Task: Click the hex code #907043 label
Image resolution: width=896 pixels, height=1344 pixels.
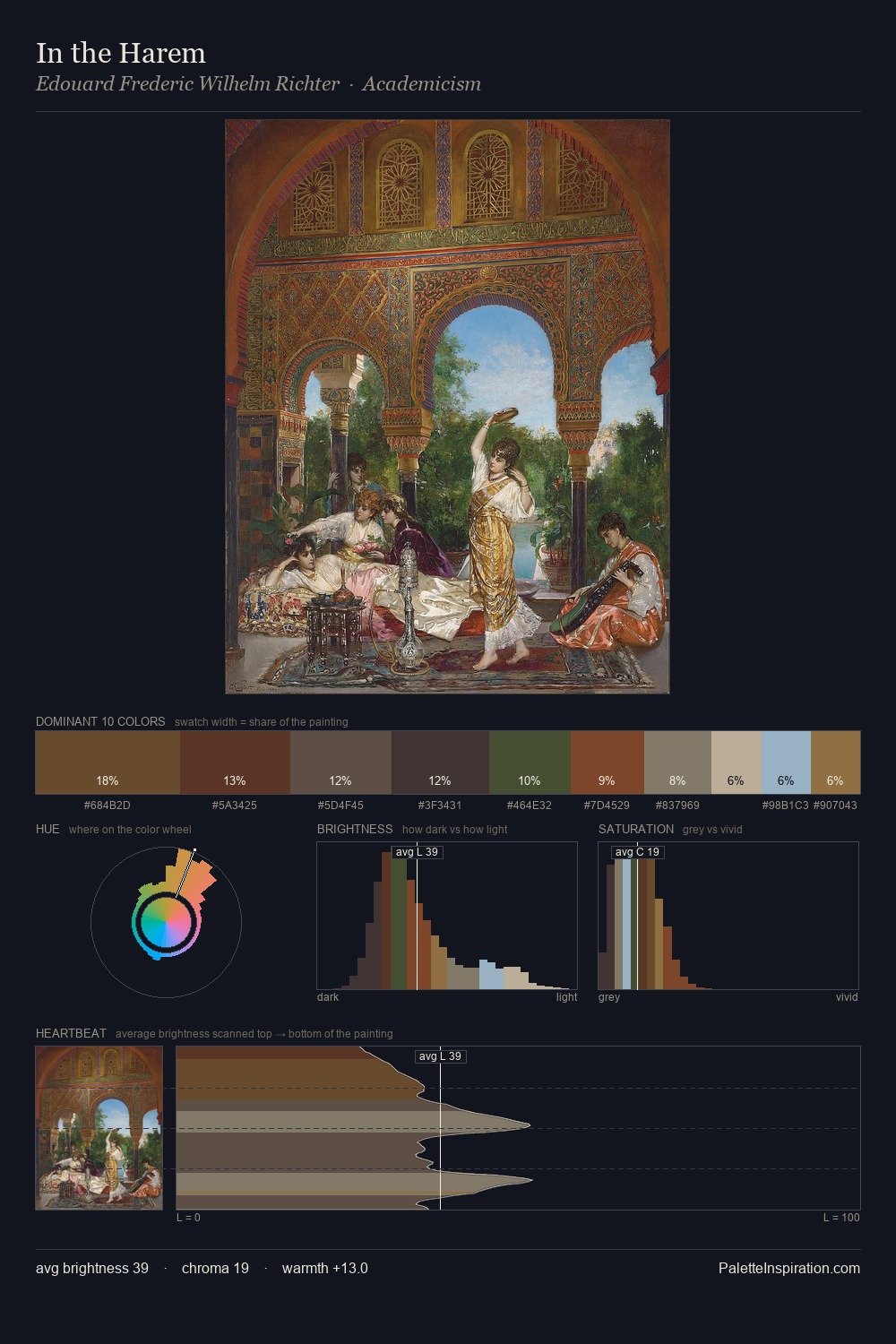Action: coord(835,805)
